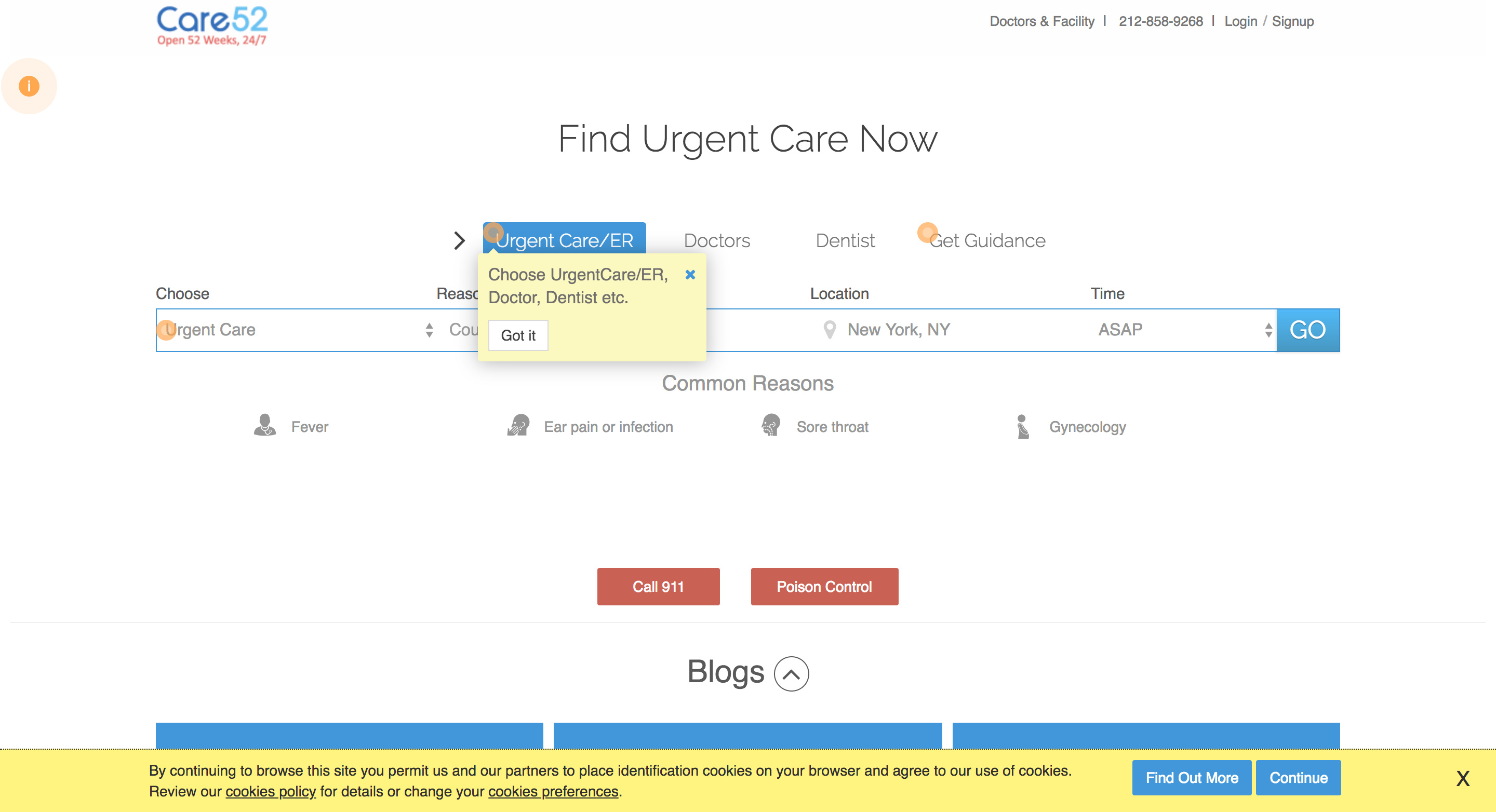Image resolution: width=1496 pixels, height=812 pixels.
Task: Click the chevron arrow beside the tabs
Action: 459,240
